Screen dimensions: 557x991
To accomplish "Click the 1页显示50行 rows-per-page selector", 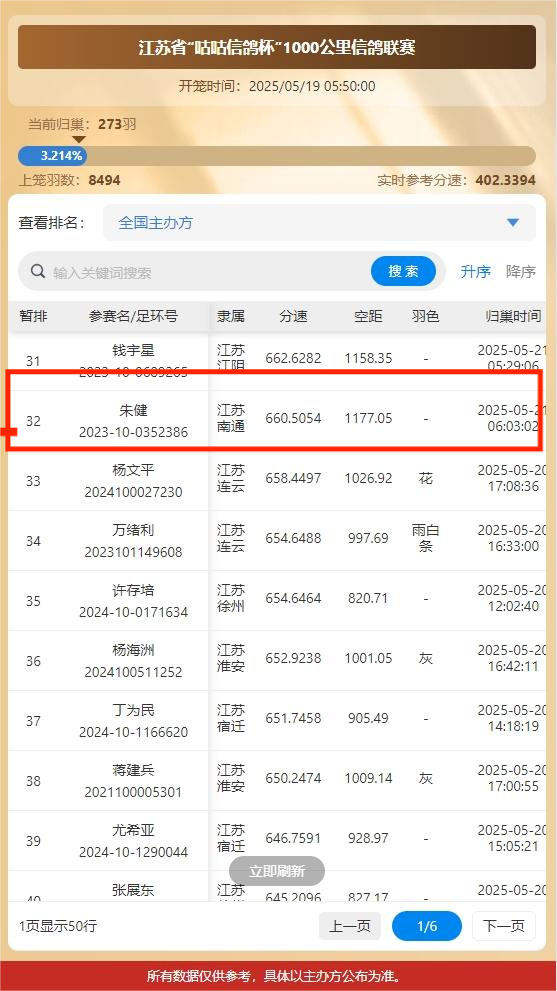I will click(x=58, y=927).
